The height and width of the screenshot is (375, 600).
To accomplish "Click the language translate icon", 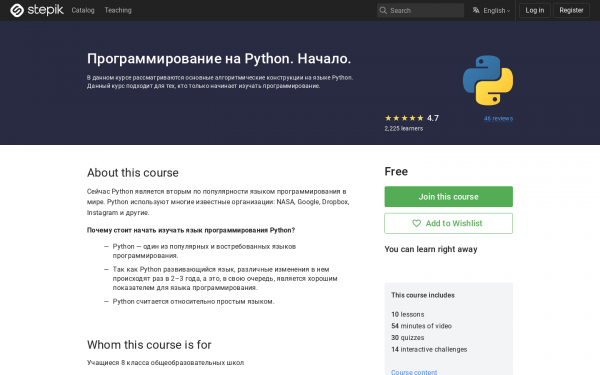I will click(x=476, y=10).
